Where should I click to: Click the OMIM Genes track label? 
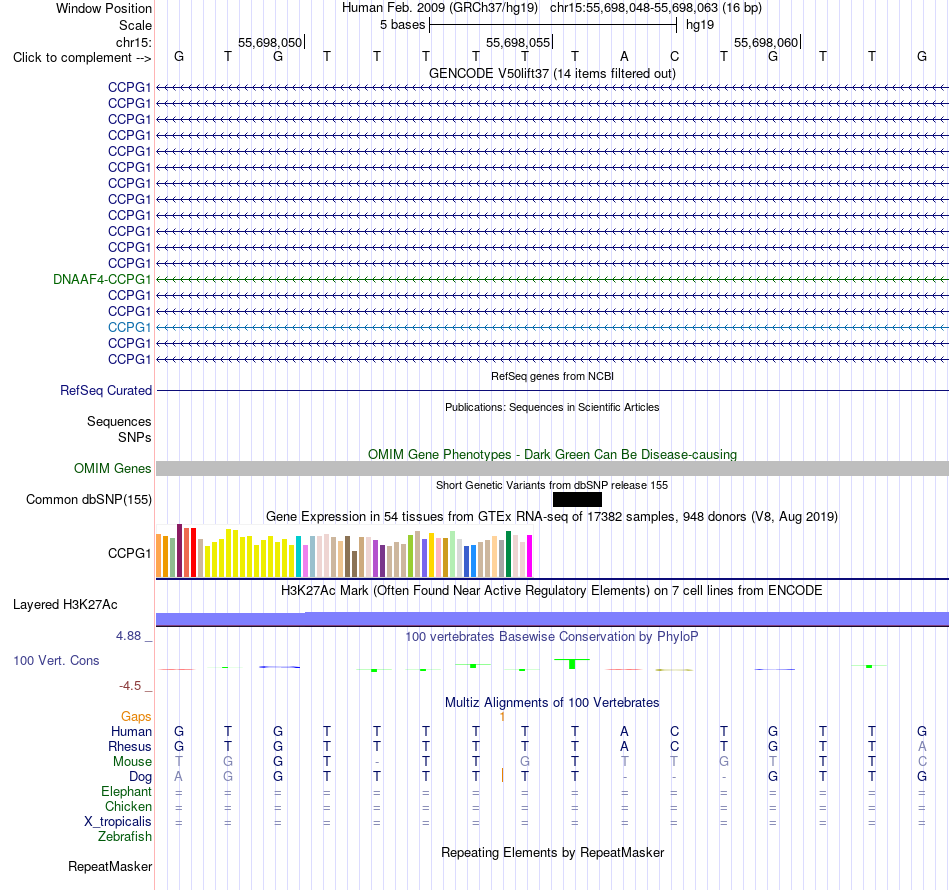[112, 468]
